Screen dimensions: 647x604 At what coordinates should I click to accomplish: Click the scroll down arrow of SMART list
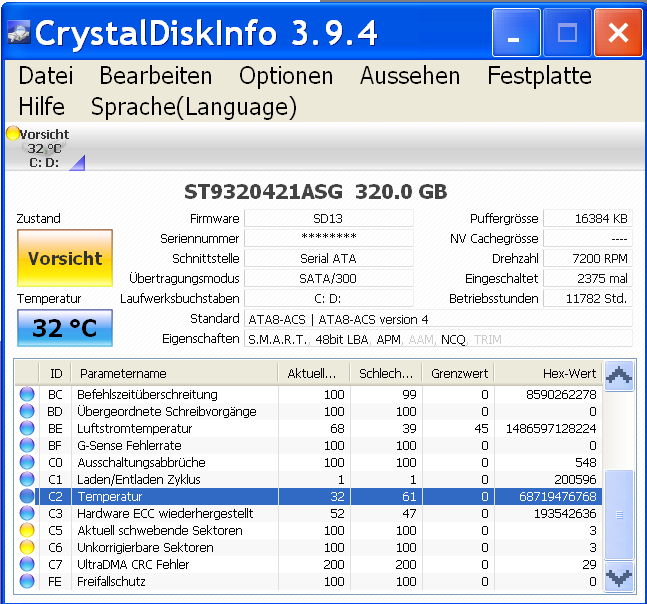coord(619,576)
